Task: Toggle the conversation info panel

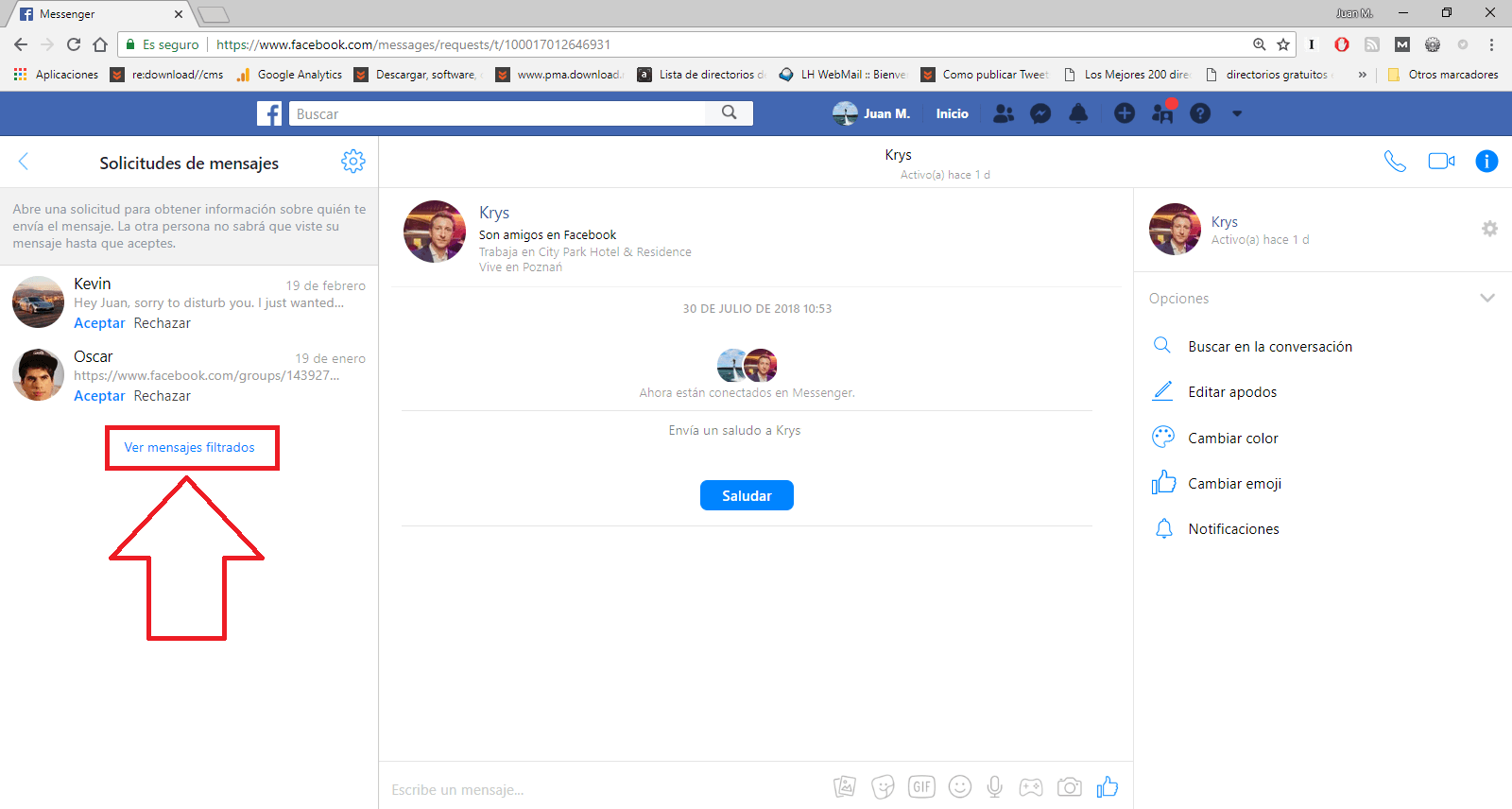Action: (x=1486, y=162)
